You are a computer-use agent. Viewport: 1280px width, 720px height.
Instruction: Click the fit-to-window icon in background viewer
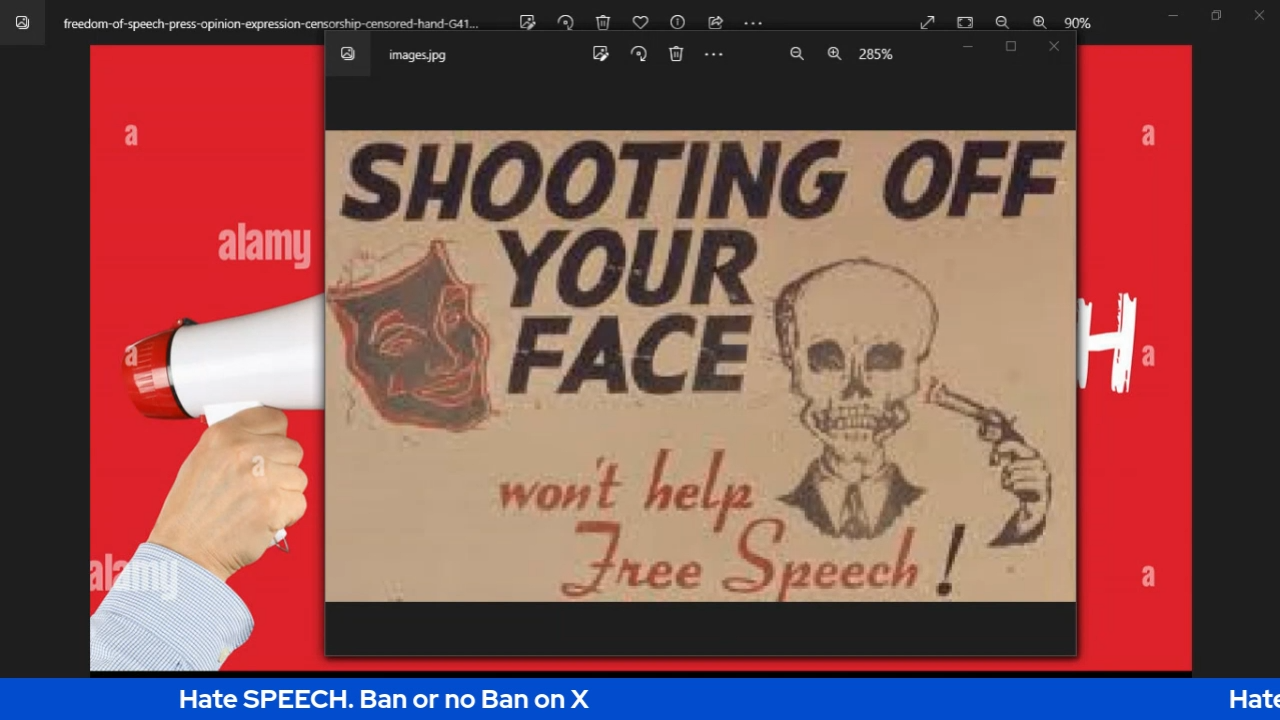coord(965,22)
